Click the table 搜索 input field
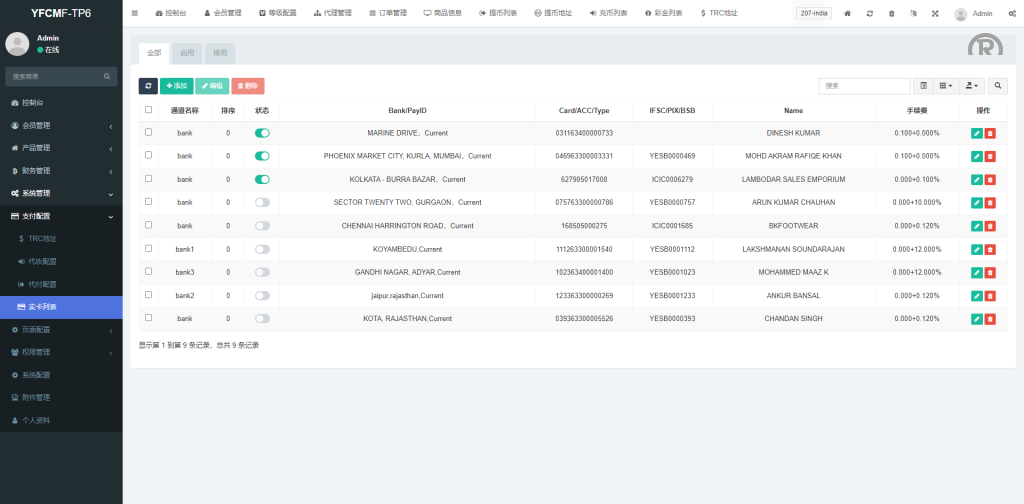Screen dimensions: 1024x504 click(863, 86)
